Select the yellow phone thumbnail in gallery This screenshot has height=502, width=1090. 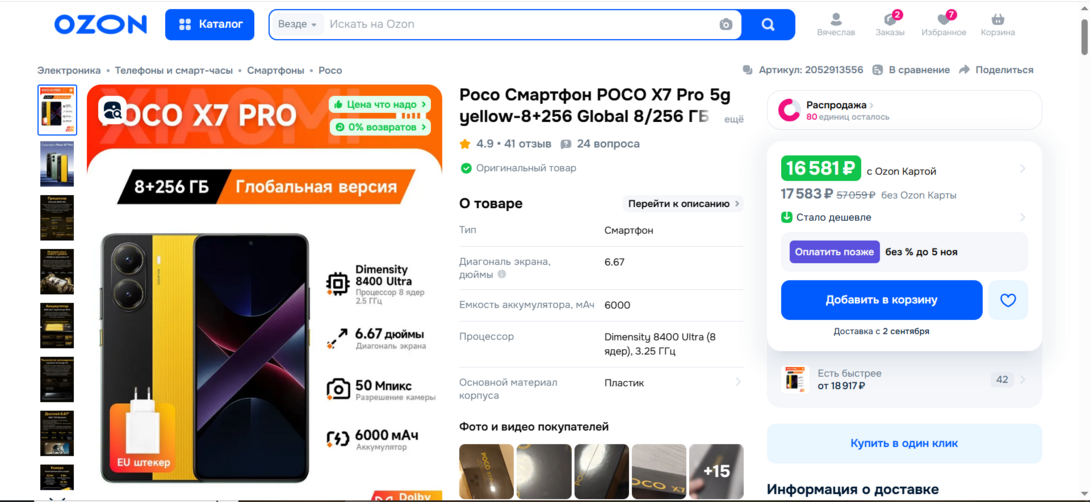(x=57, y=164)
